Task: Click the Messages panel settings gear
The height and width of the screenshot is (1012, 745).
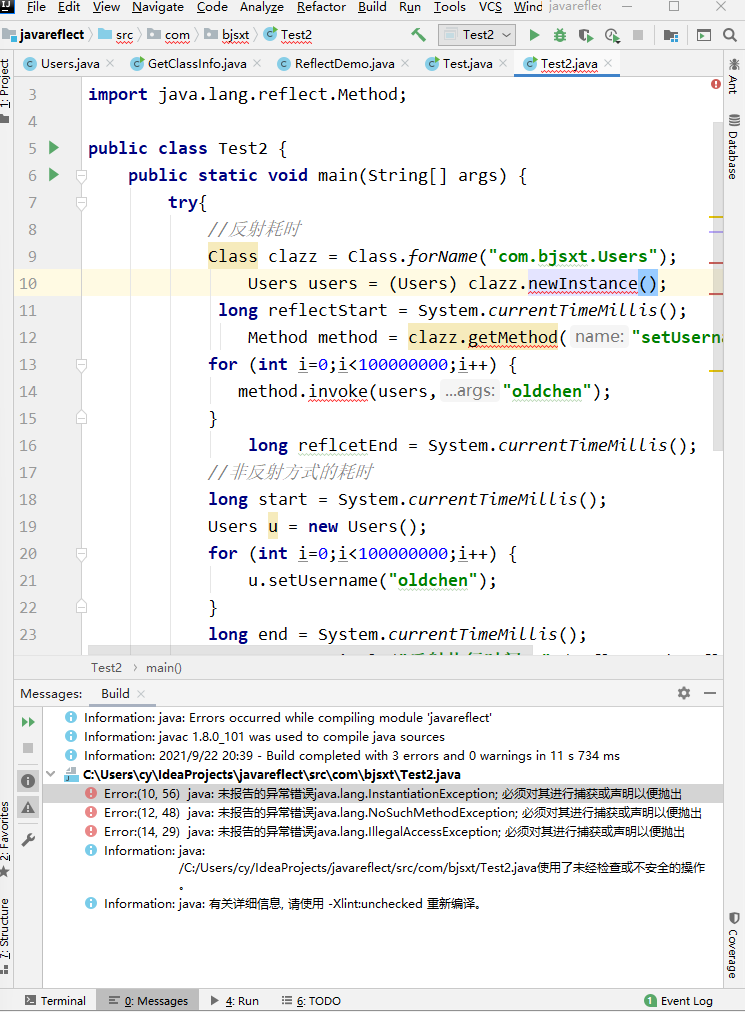Action: [x=684, y=693]
